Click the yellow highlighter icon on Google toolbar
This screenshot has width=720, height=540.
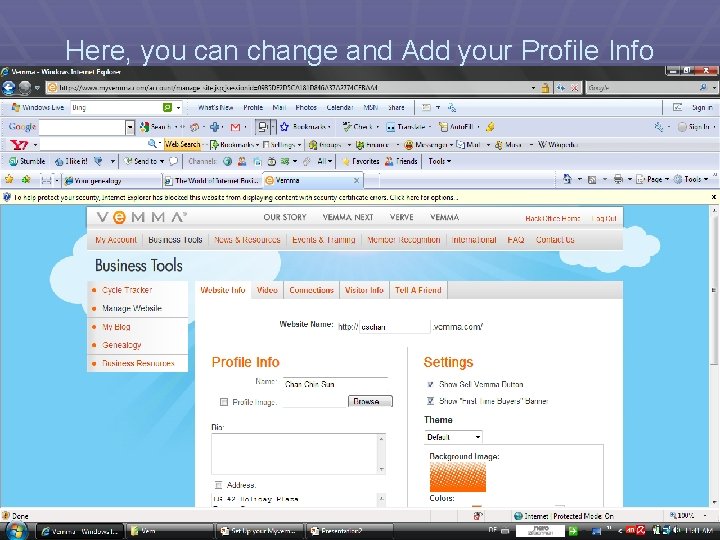pos(490,127)
